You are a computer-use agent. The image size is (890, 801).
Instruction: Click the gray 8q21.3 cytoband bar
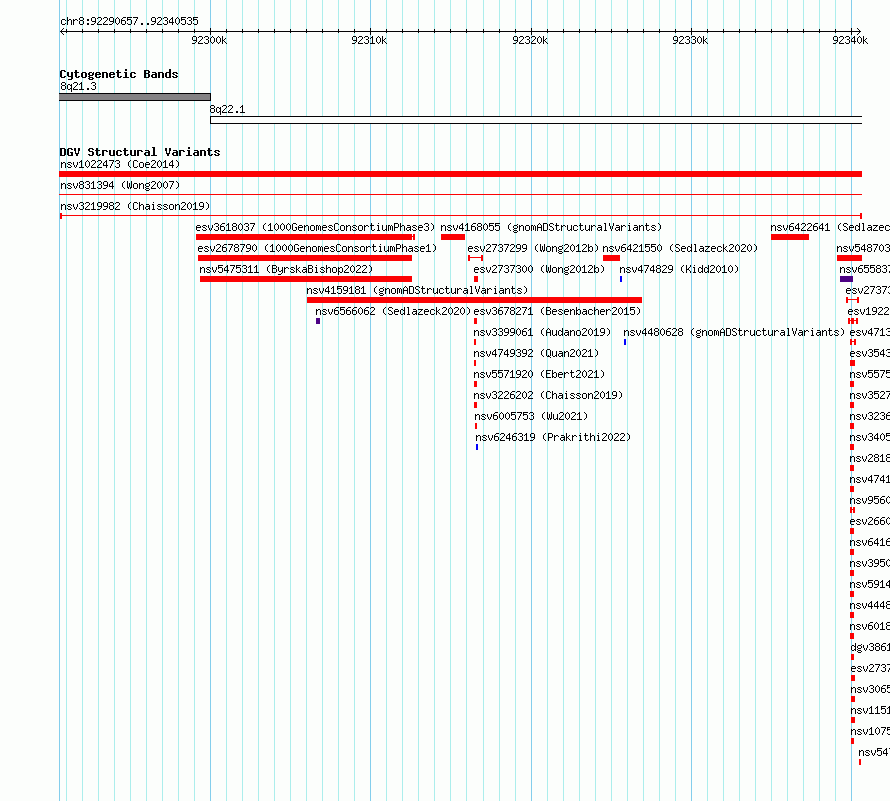[135, 97]
